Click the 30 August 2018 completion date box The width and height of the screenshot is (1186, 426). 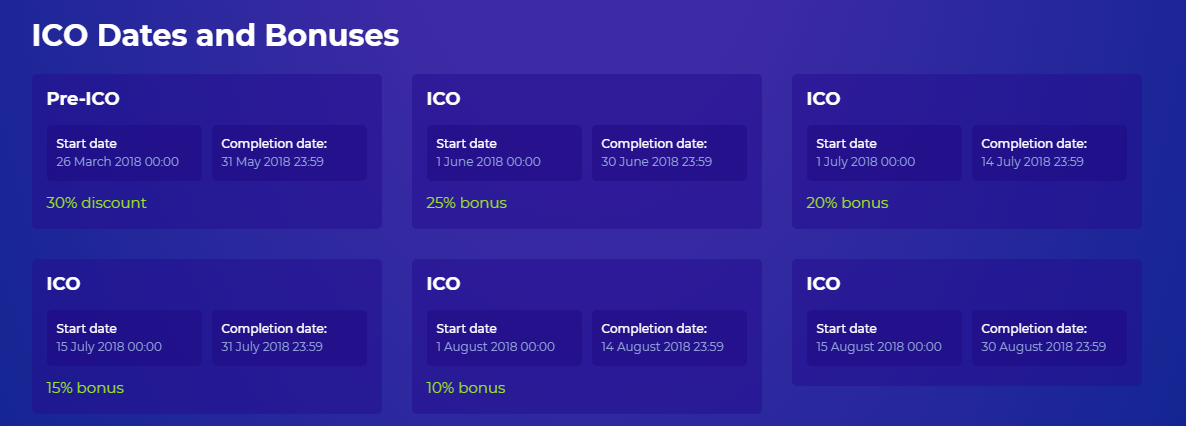(x=1049, y=338)
